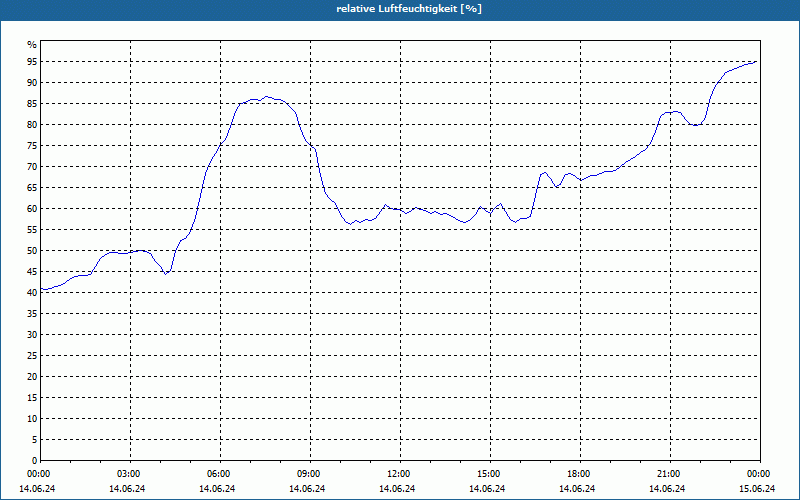Image resolution: width=800 pixels, height=500 pixels.
Task: Select the 95 y-axis label
Action: [32, 62]
